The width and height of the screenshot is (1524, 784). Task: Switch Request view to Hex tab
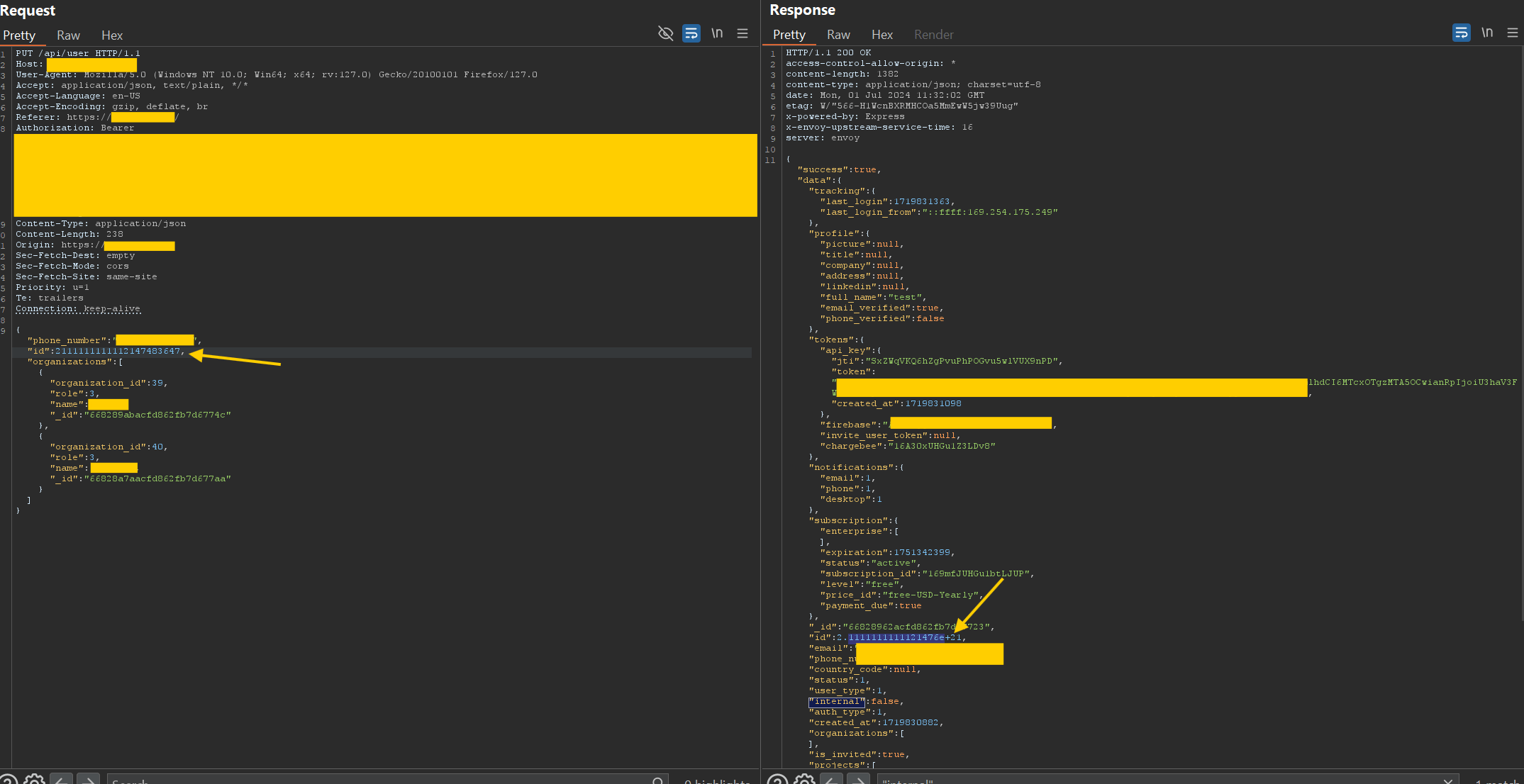tap(111, 35)
